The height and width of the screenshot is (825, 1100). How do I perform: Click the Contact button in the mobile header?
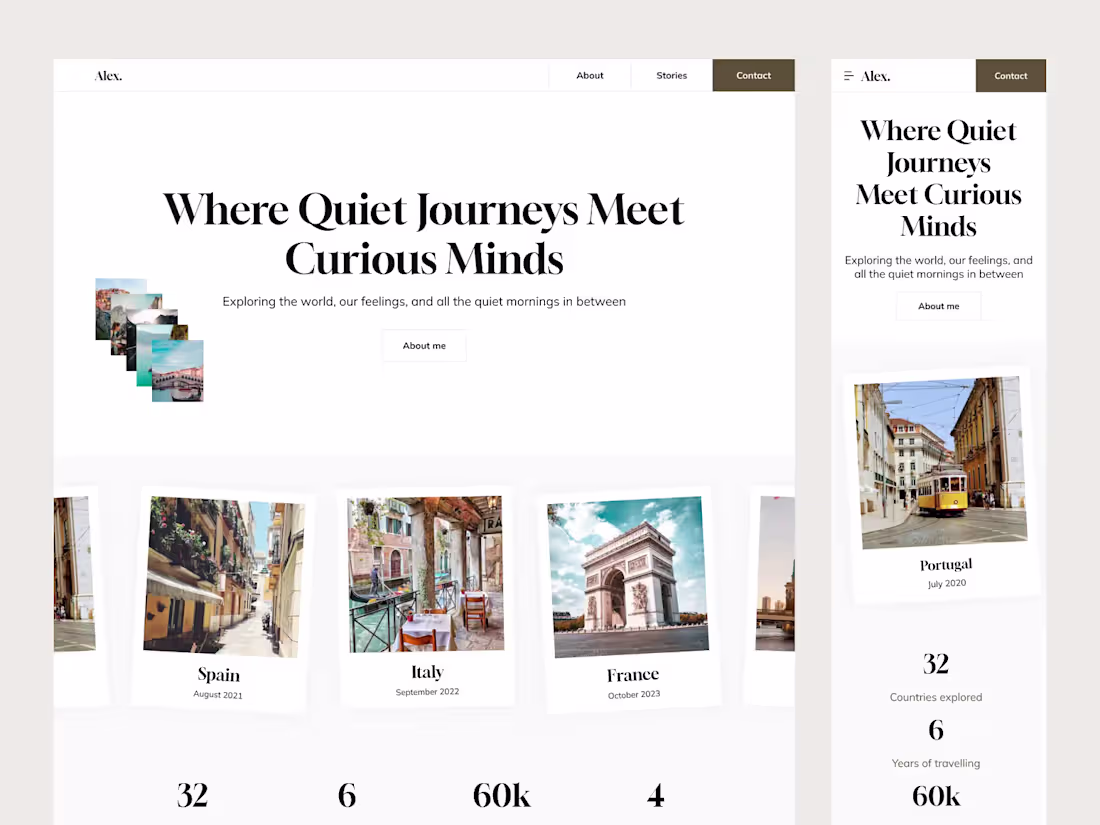1011,75
